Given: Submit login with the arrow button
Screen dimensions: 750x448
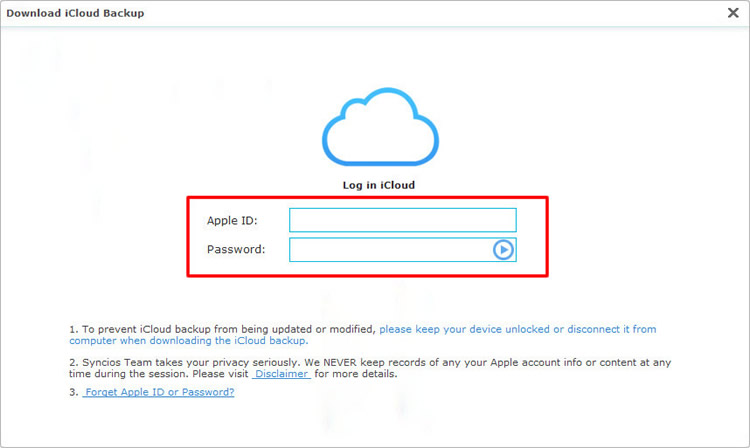Looking at the screenshot, I should tap(503, 250).
